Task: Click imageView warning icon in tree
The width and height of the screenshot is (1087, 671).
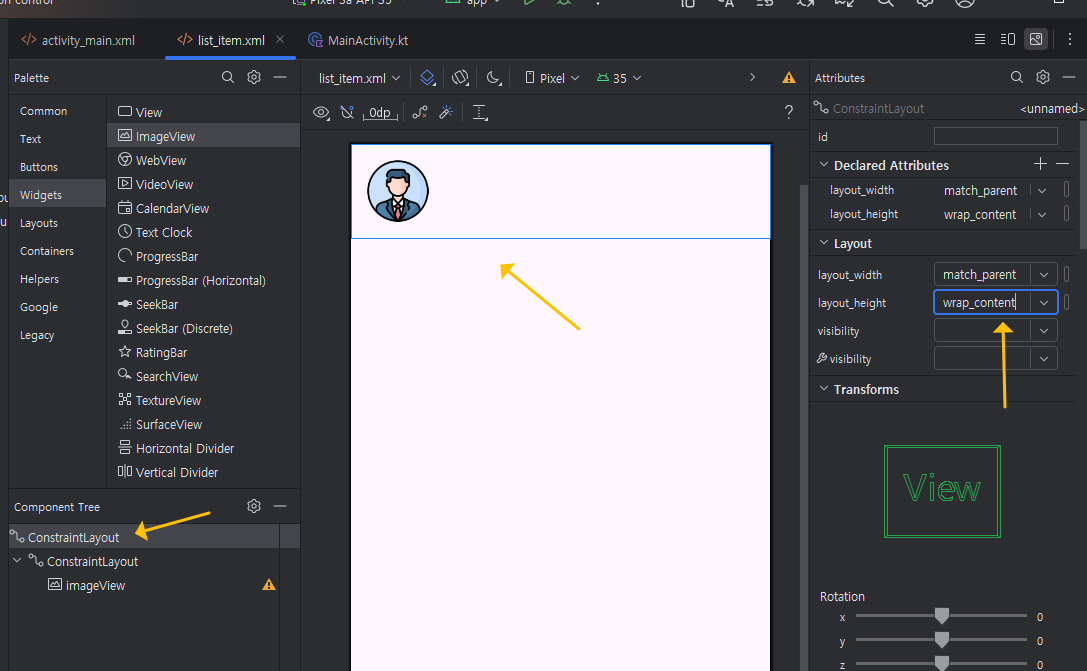Action: (269, 584)
